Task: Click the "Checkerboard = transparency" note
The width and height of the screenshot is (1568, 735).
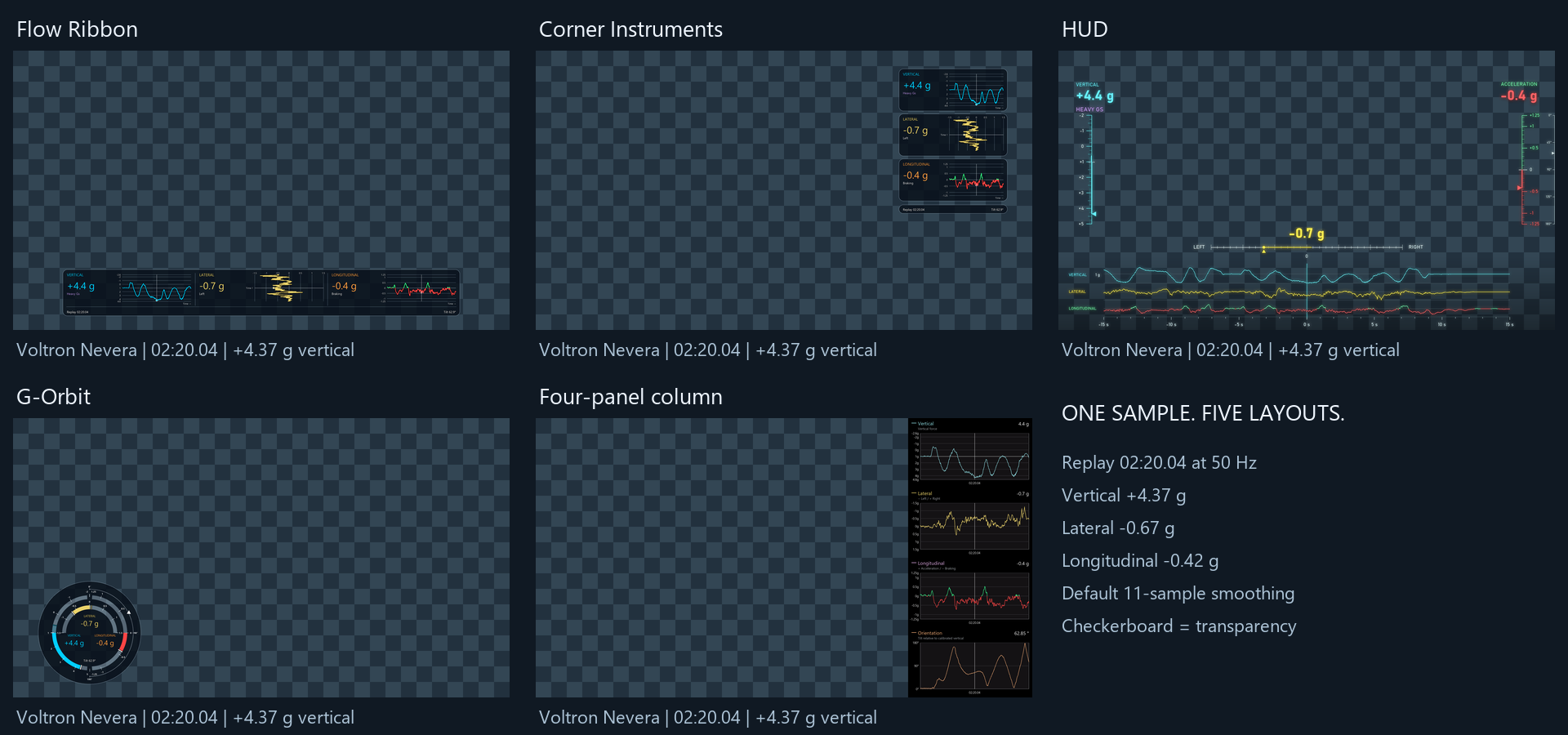Action: coord(1178,626)
